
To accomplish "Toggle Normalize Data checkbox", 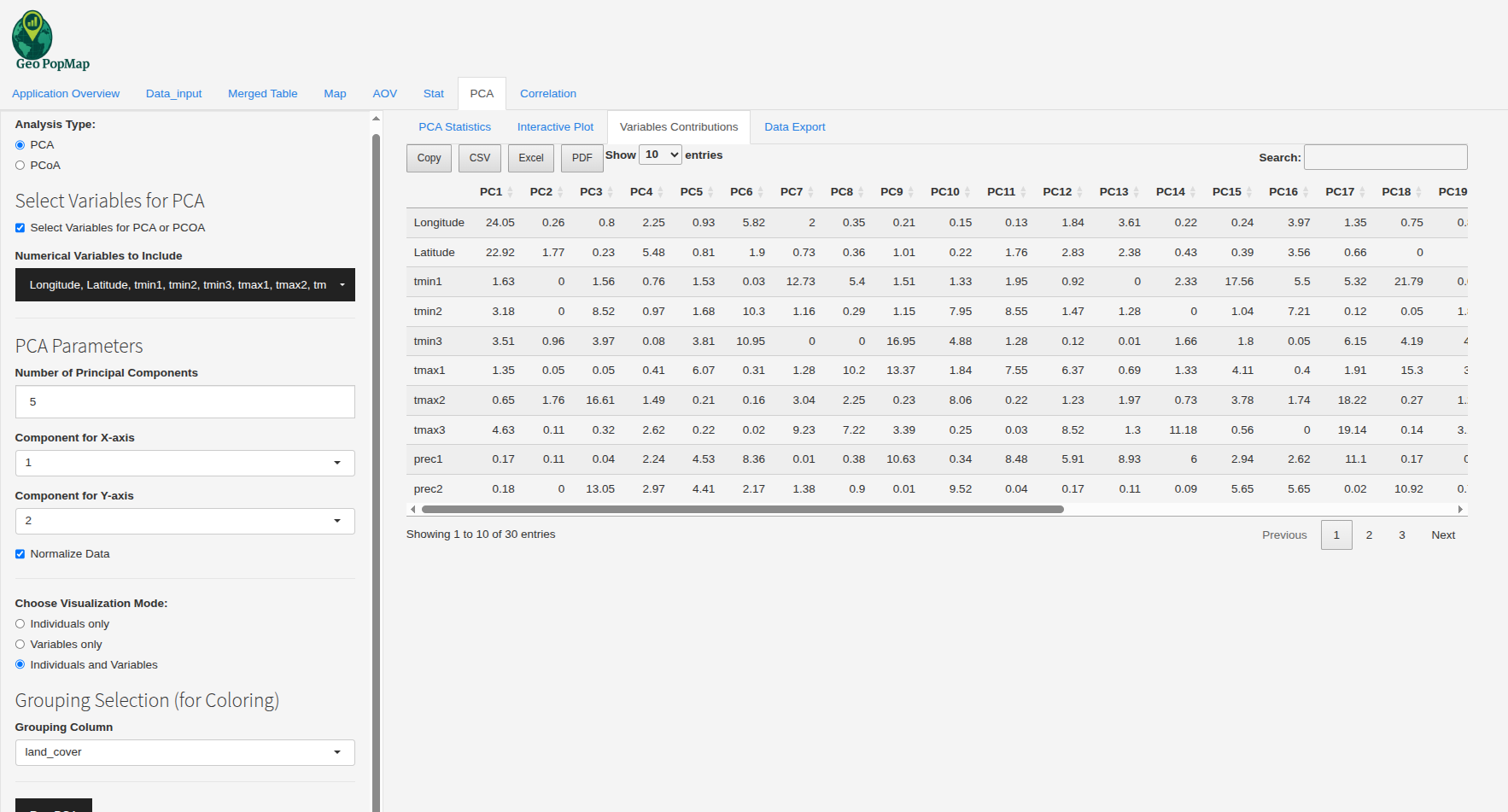I will [x=20, y=554].
